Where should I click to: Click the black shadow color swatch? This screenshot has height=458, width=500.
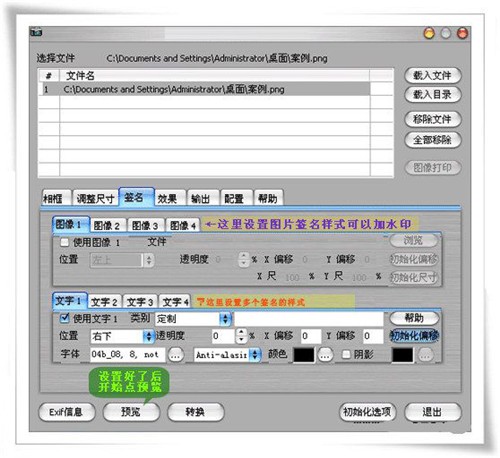pos(403,355)
